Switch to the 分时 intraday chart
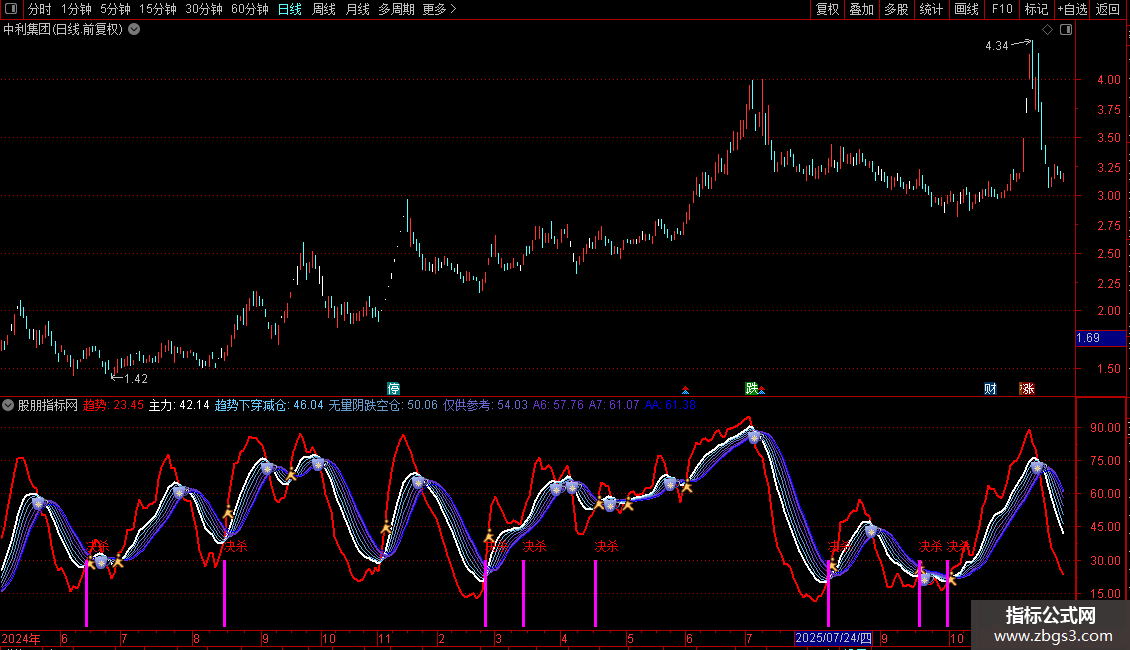This screenshot has height=650, width=1130. pos(40,9)
